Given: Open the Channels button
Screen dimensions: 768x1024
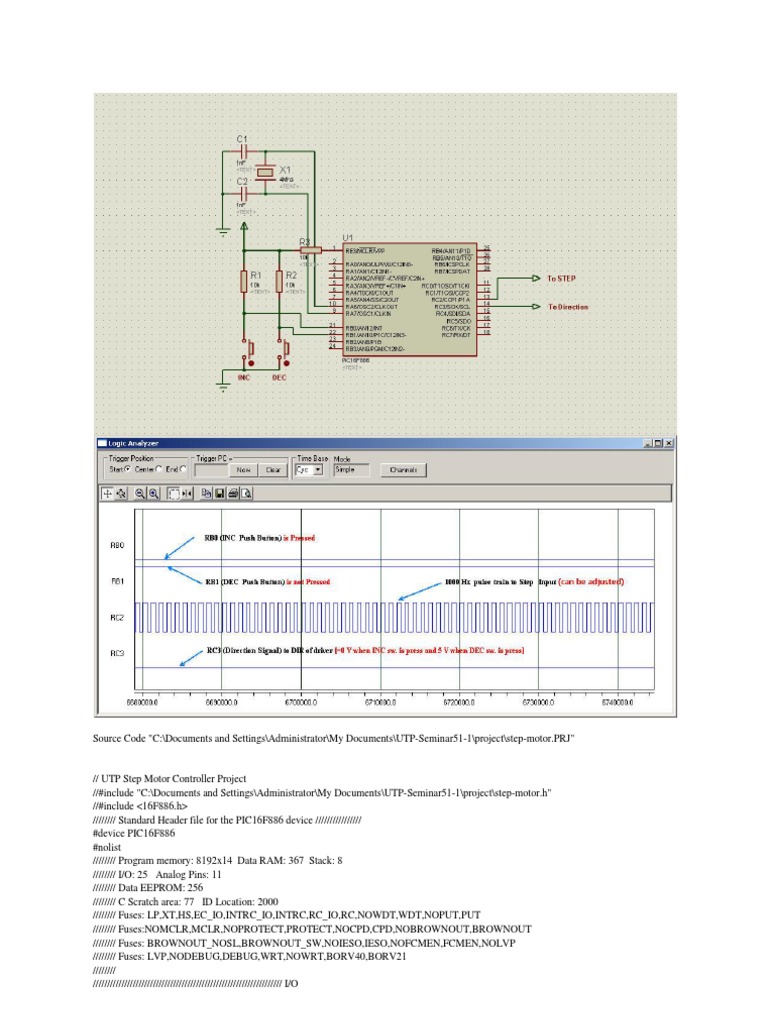Looking at the screenshot, I should click(x=403, y=469).
